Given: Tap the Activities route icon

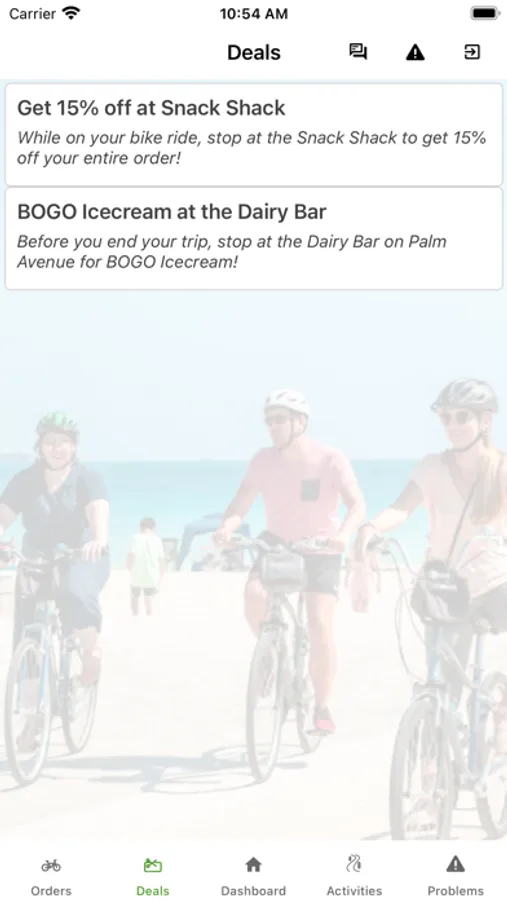Looking at the screenshot, I should [x=354, y=864].
